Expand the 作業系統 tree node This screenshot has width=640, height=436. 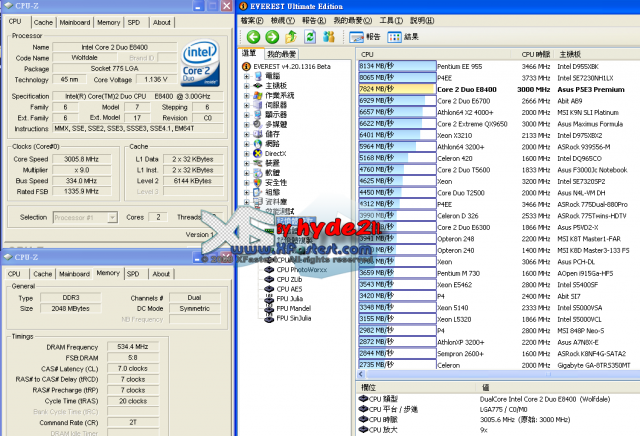pyautogui.click(x=247, y=96)
